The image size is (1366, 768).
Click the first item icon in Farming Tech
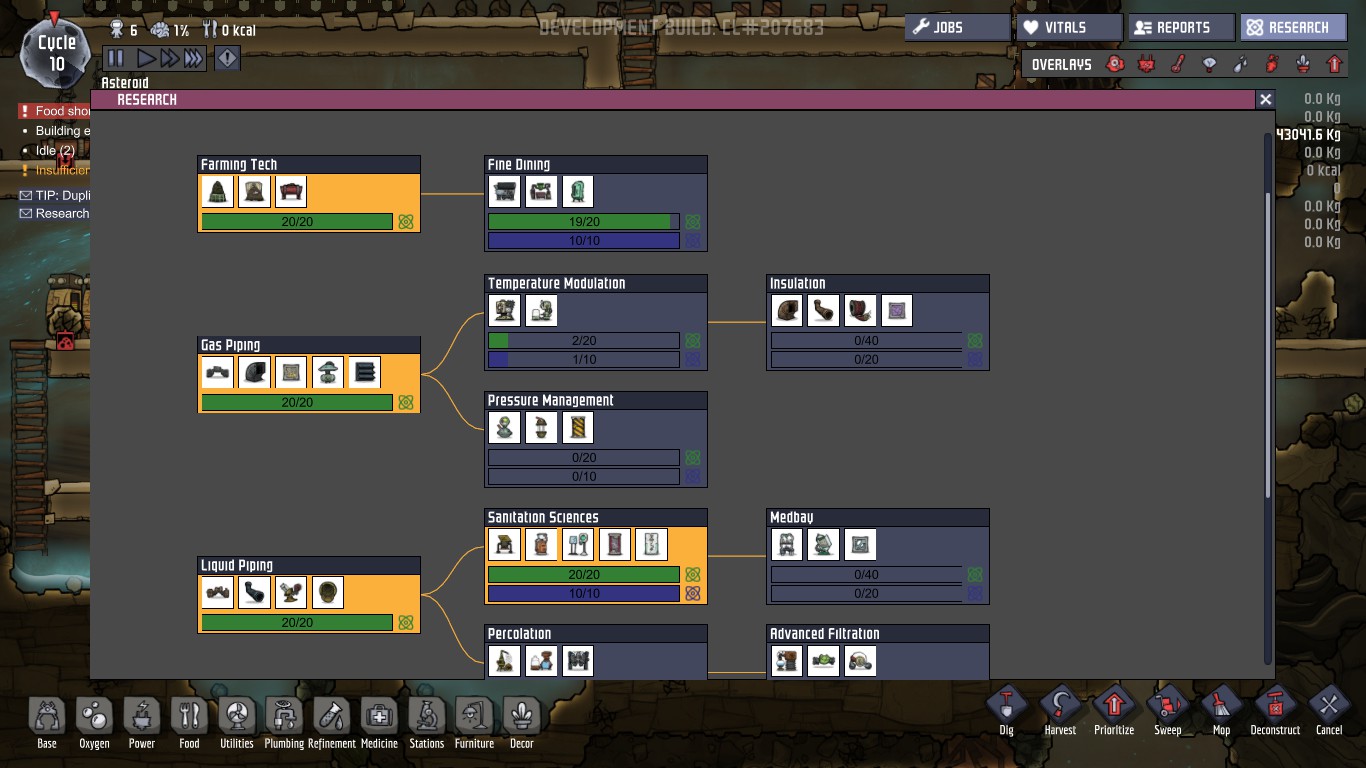point(218,192)
